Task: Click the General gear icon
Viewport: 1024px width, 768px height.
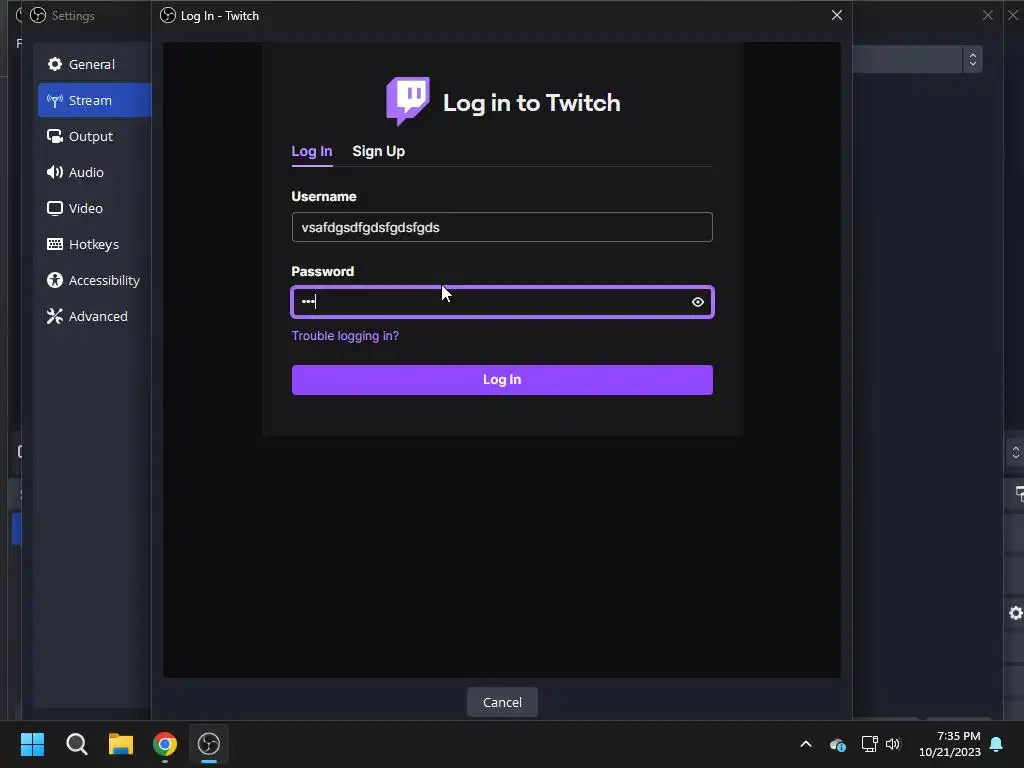Action: pyautogui.click(x=55, y=64)
